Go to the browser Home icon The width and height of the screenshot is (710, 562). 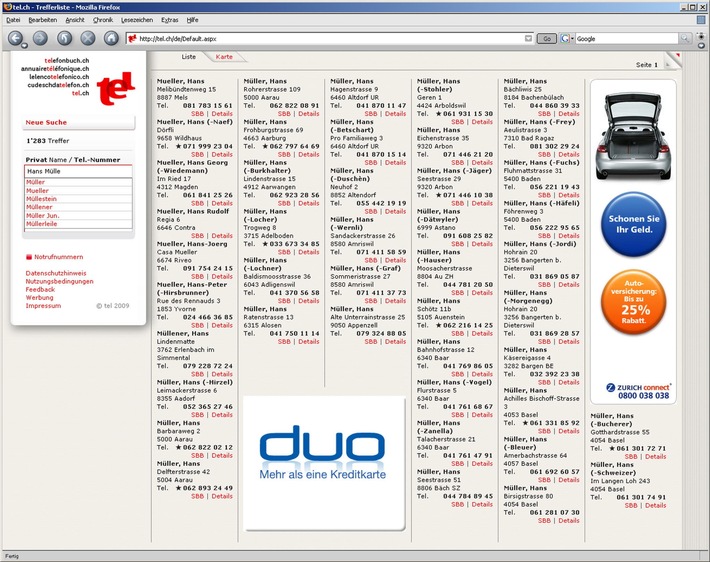(112, 38)
